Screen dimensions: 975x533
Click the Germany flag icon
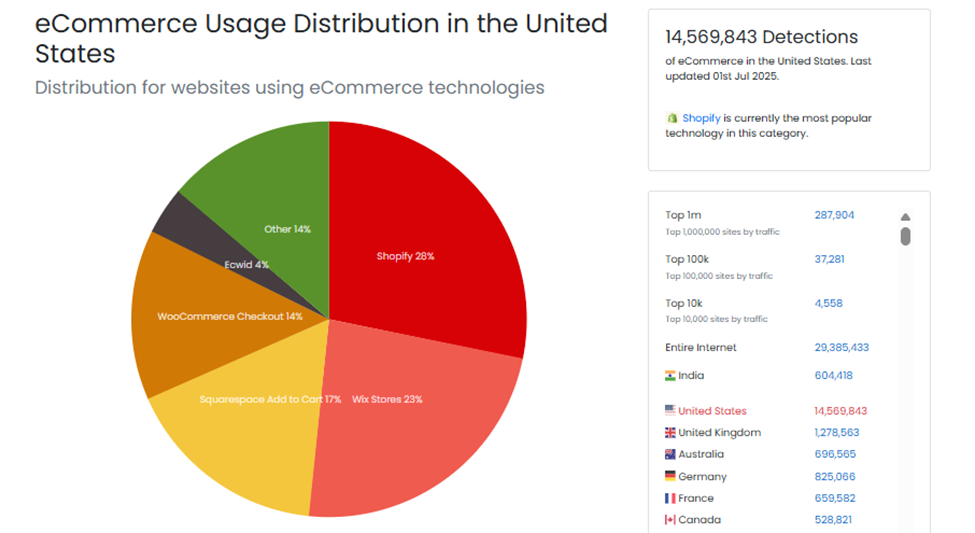click(x=670, y=476)
